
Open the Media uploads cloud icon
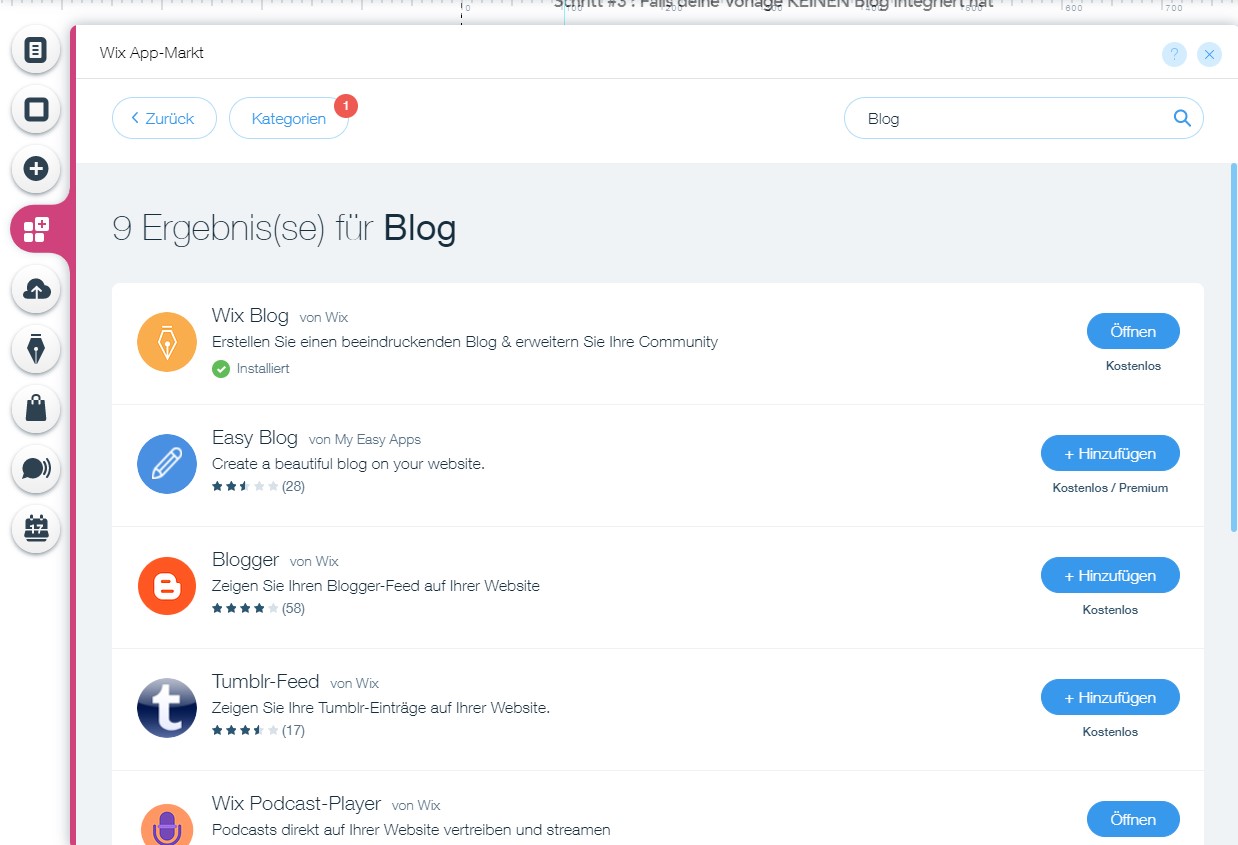coord(36,290)
